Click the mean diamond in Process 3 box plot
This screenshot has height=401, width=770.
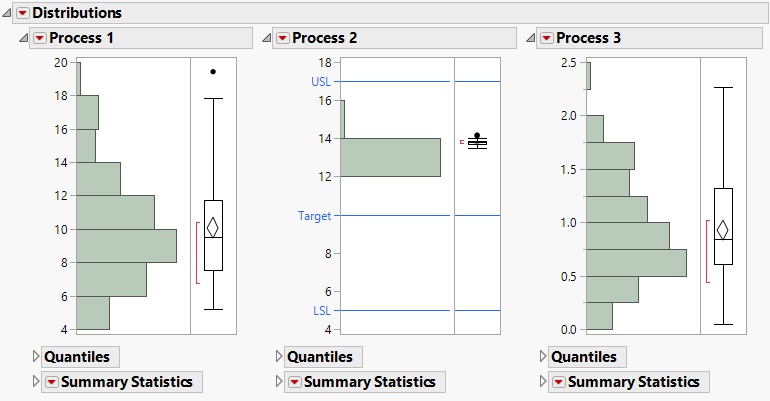pyautogui.click(x=724, y=229)
